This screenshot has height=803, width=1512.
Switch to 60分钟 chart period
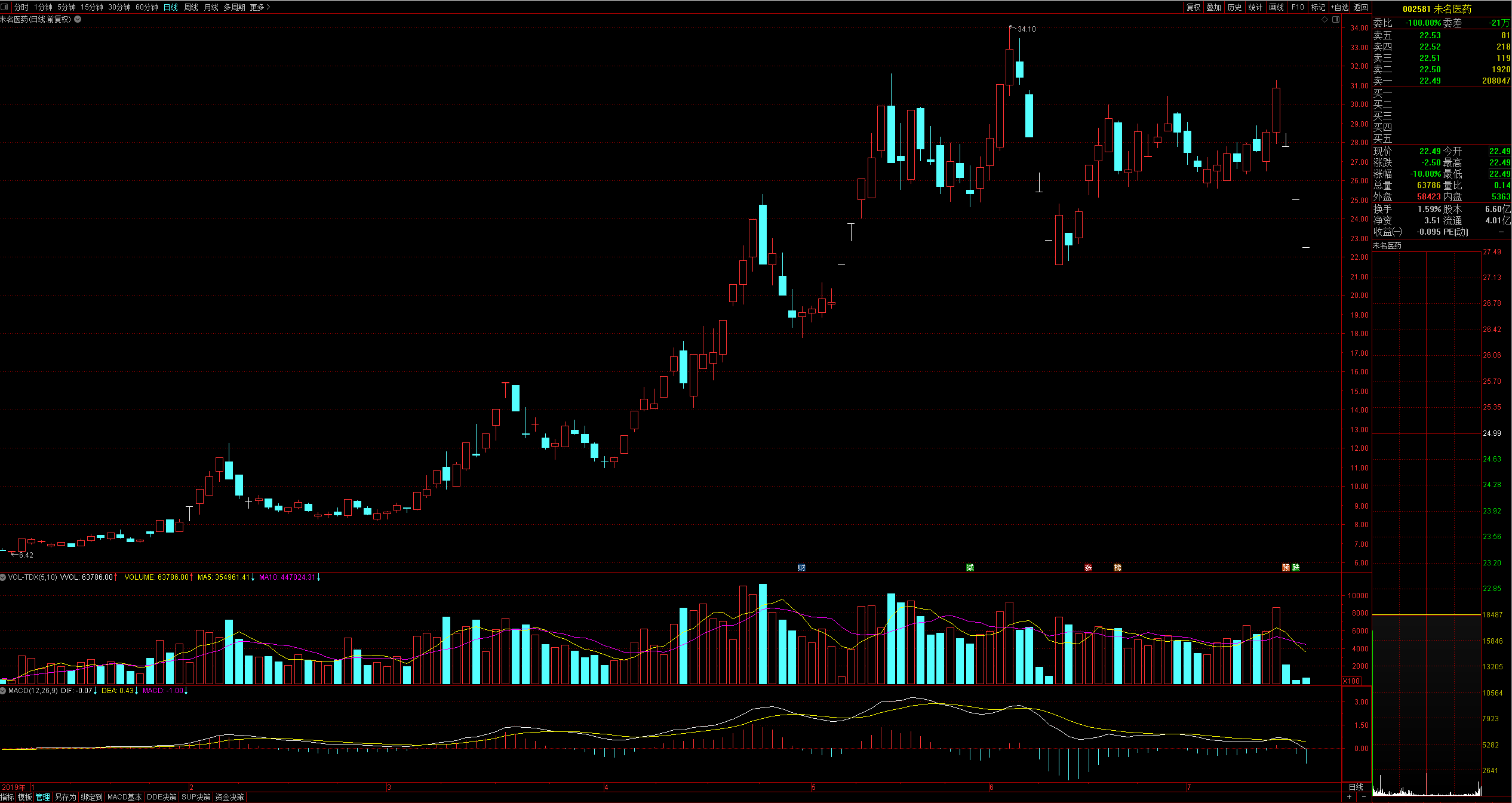147,7
